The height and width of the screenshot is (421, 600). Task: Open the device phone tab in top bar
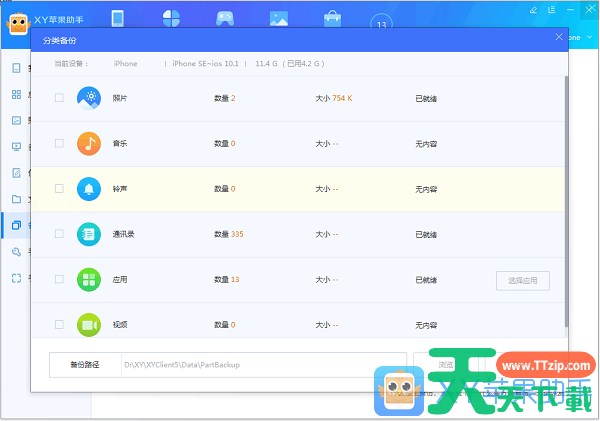point(117,18)
